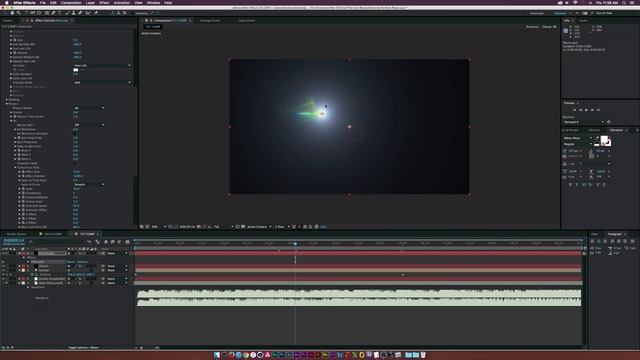Switch to the Project panel tab

(8, 20)
